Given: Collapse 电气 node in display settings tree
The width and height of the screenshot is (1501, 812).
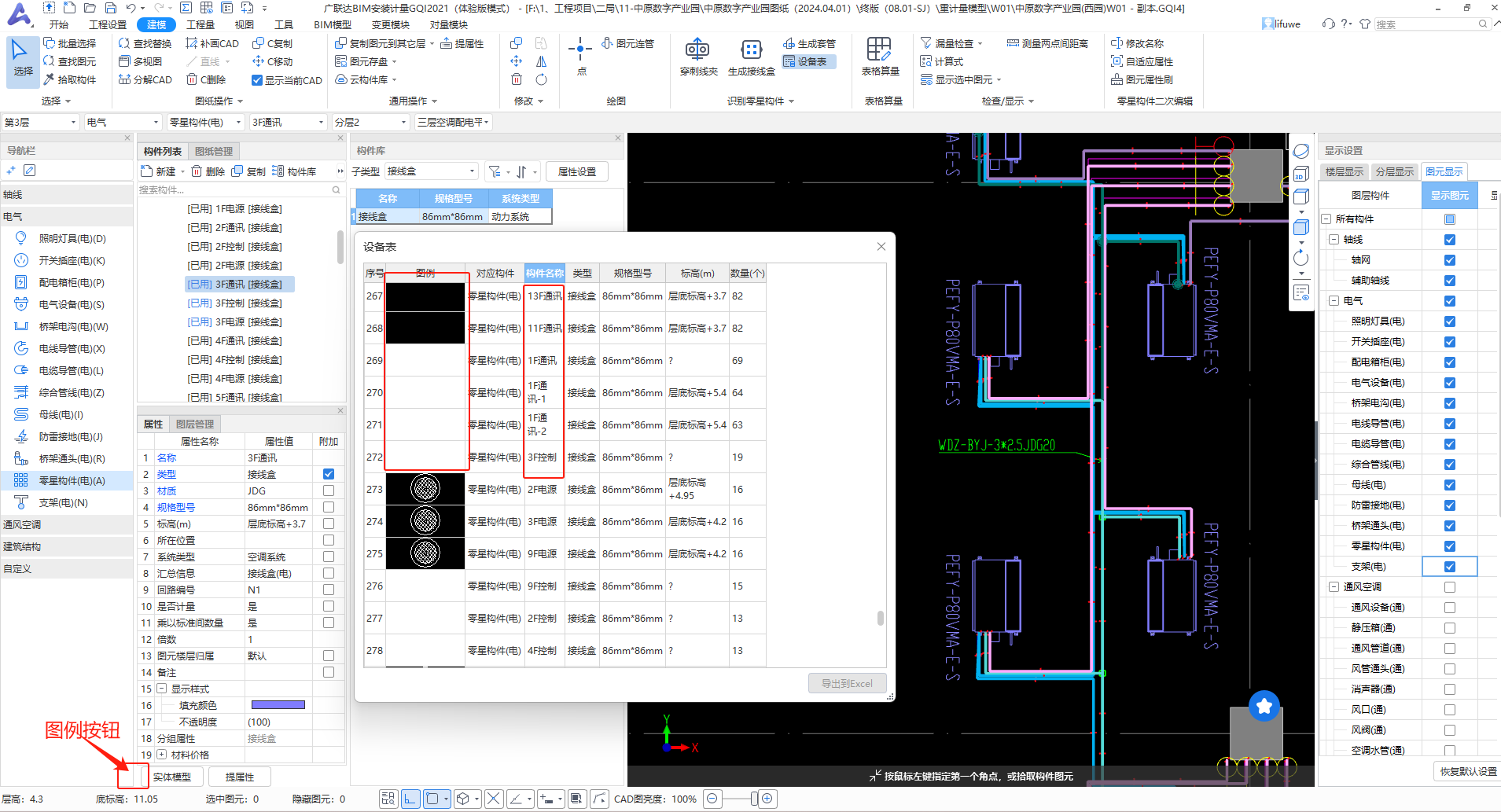Looking at the screenshot, I should [1334, 301].
